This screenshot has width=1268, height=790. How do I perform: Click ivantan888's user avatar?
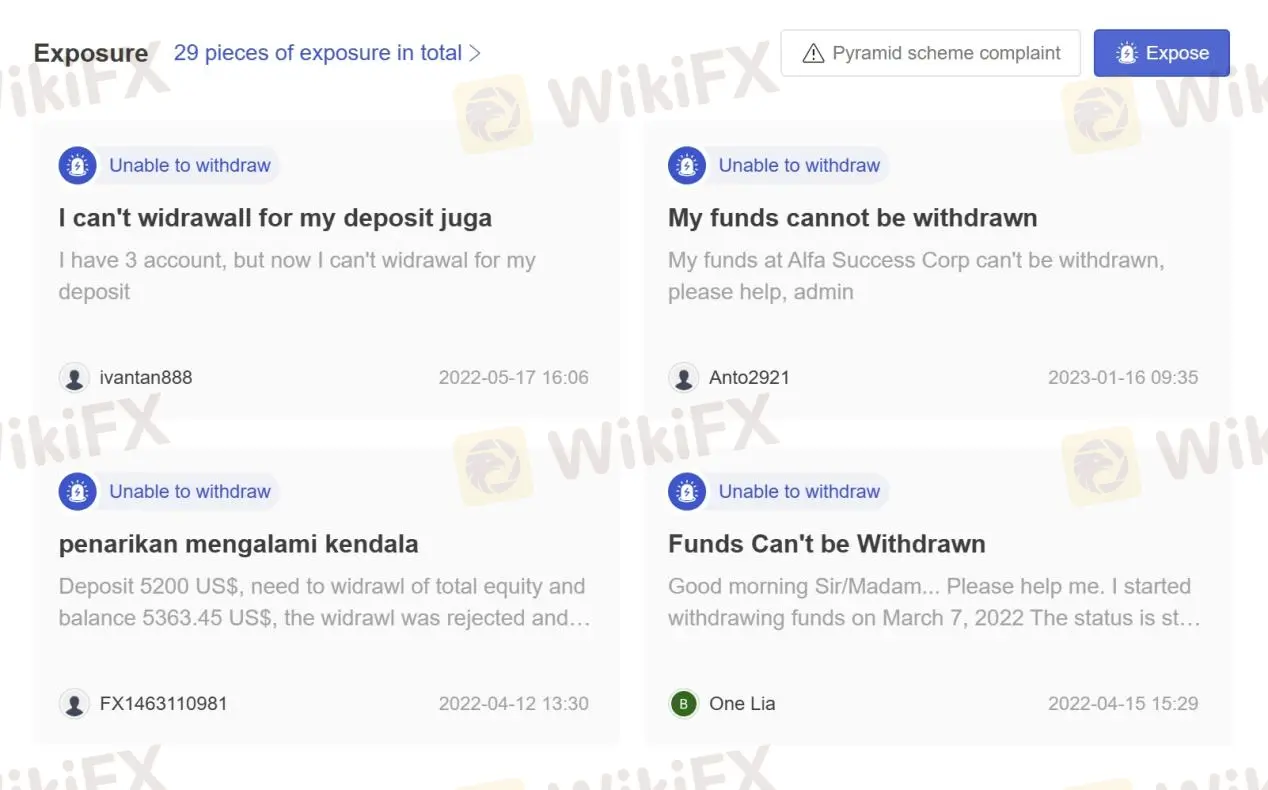coord(74,378)
